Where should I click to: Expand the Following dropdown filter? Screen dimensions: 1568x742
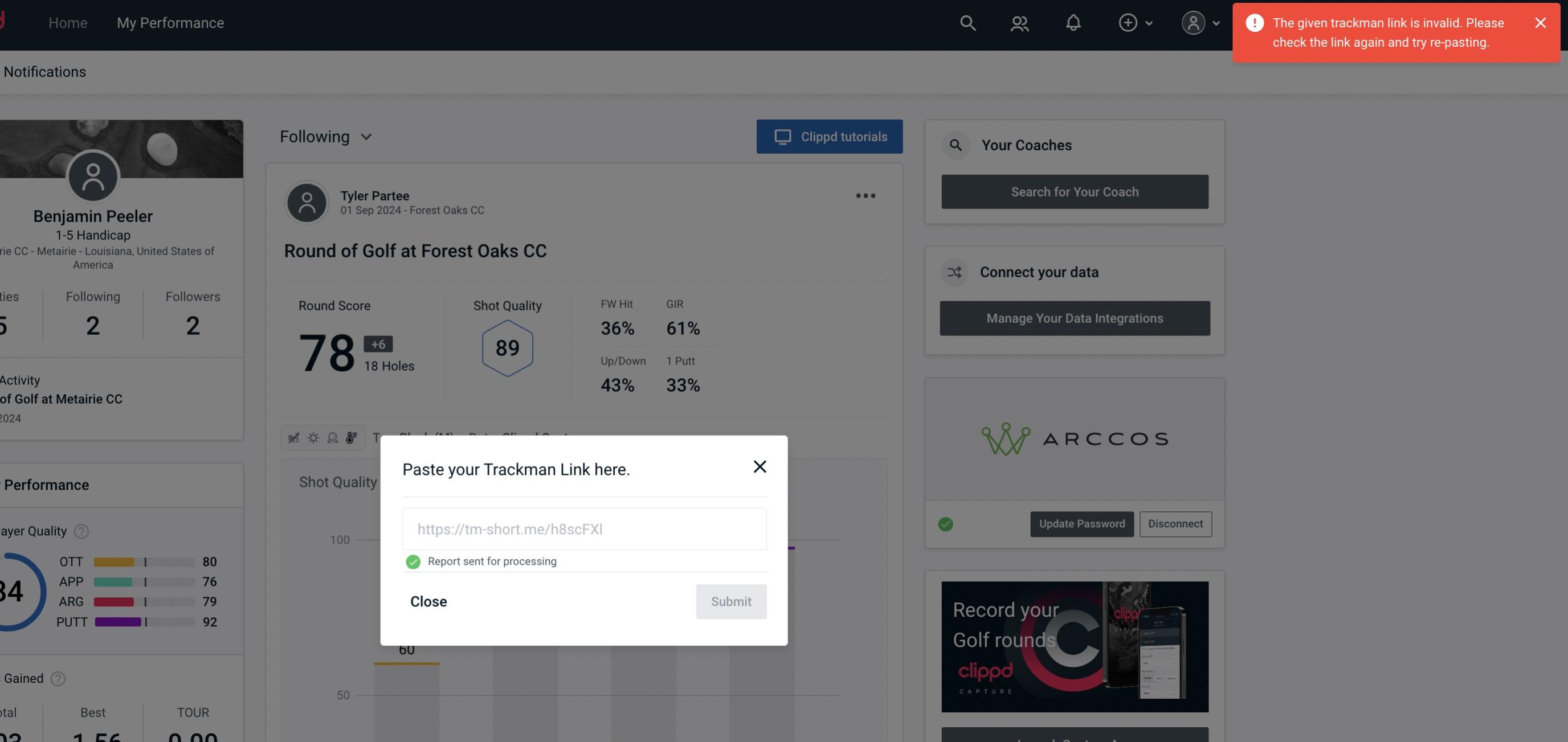tap(325, 136)
